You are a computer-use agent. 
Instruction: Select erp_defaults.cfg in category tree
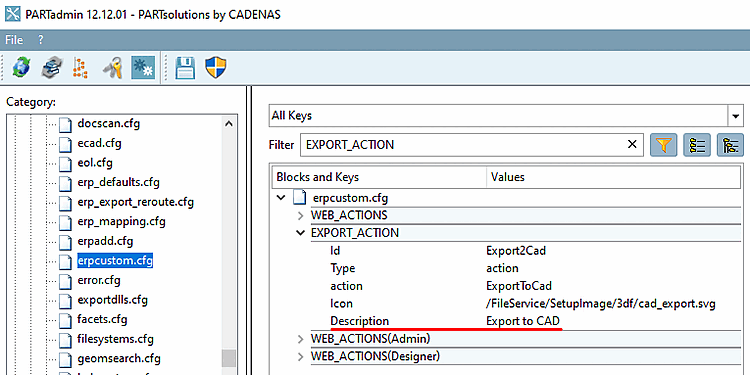click(118, 182)
